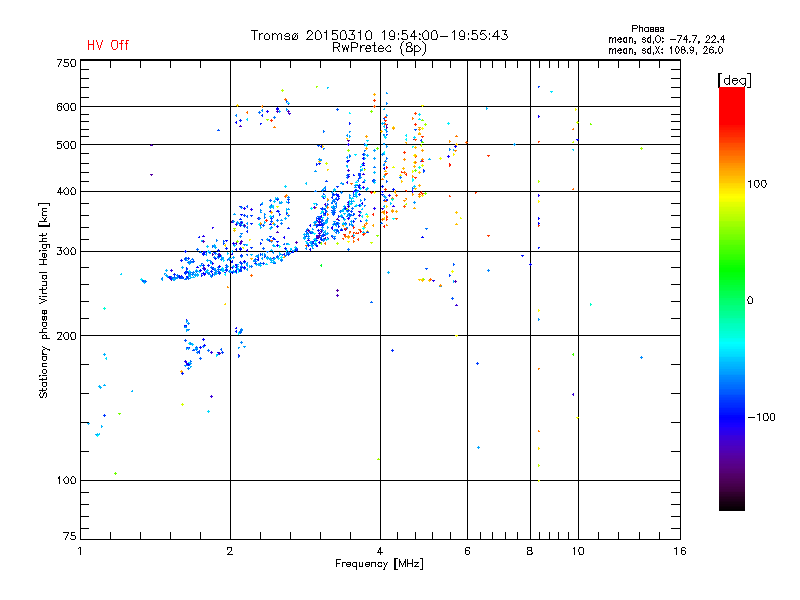Click the red HV Off status label

(x=108, y=45)
